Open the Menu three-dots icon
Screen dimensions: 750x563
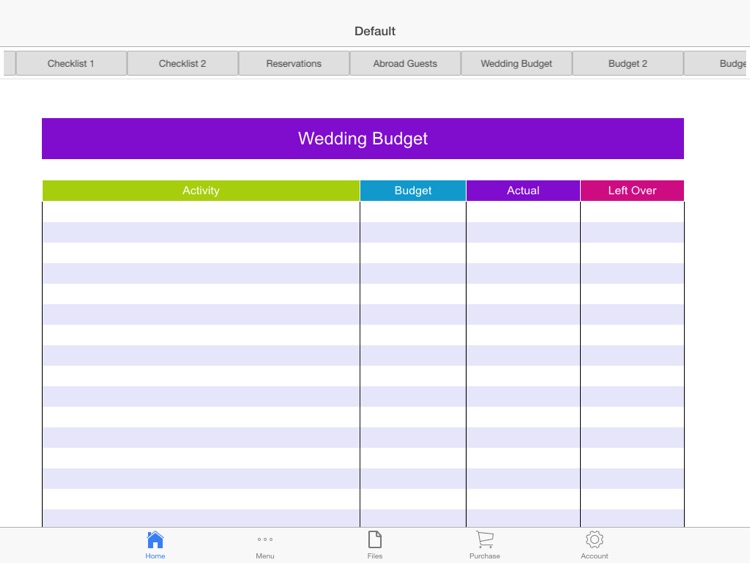point(265,540)
